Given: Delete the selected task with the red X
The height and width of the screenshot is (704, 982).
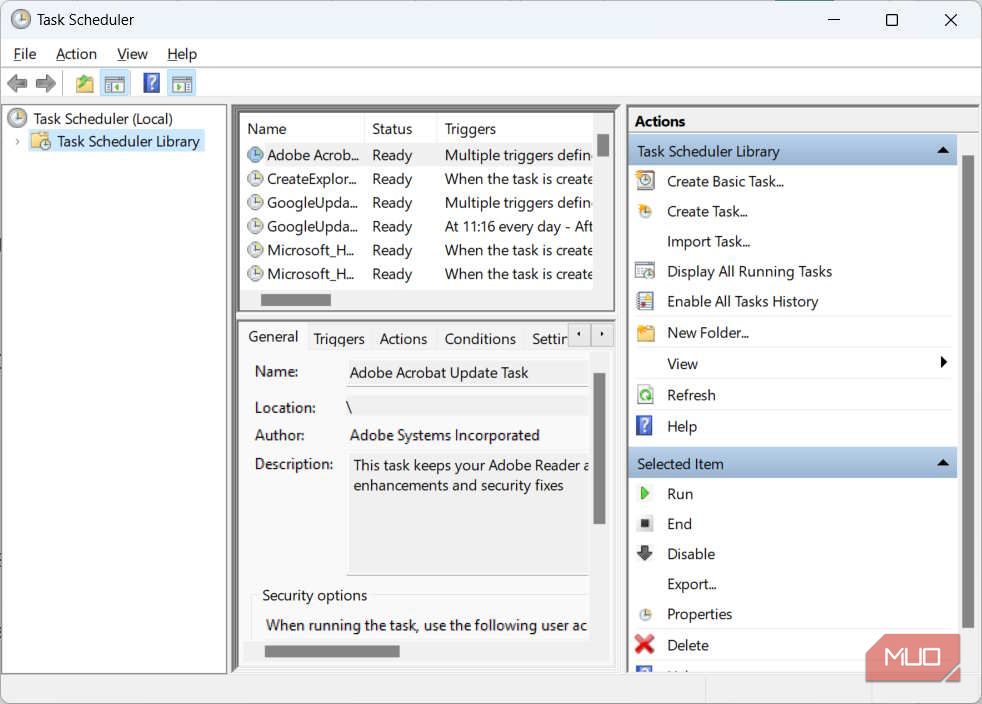Looking at the screenshot, I should click(x=645, y=645).
